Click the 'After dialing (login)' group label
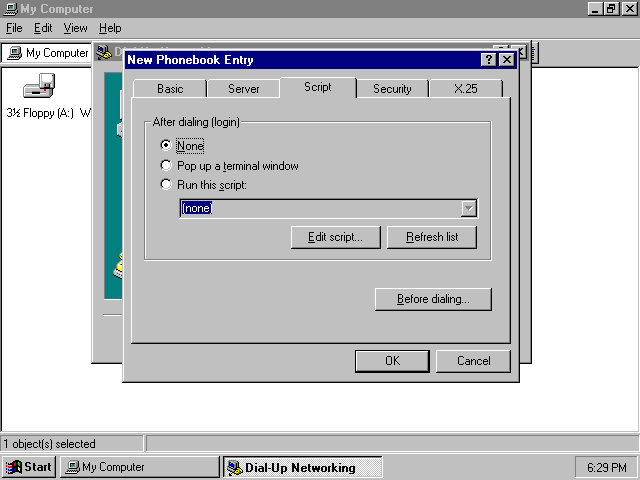This screenshot has width=640, height=480. click(196, 122)
